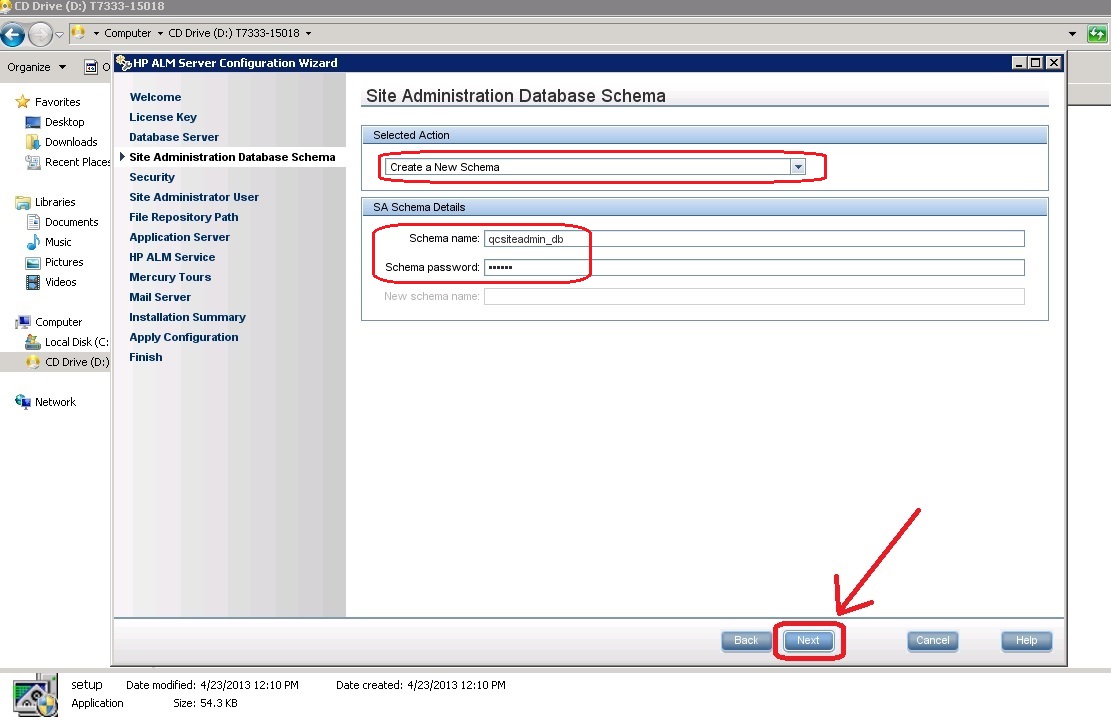This screenshot has width=1111, height=721.
Task: Click the Schema name input field
Action: (x=754, y=239)
